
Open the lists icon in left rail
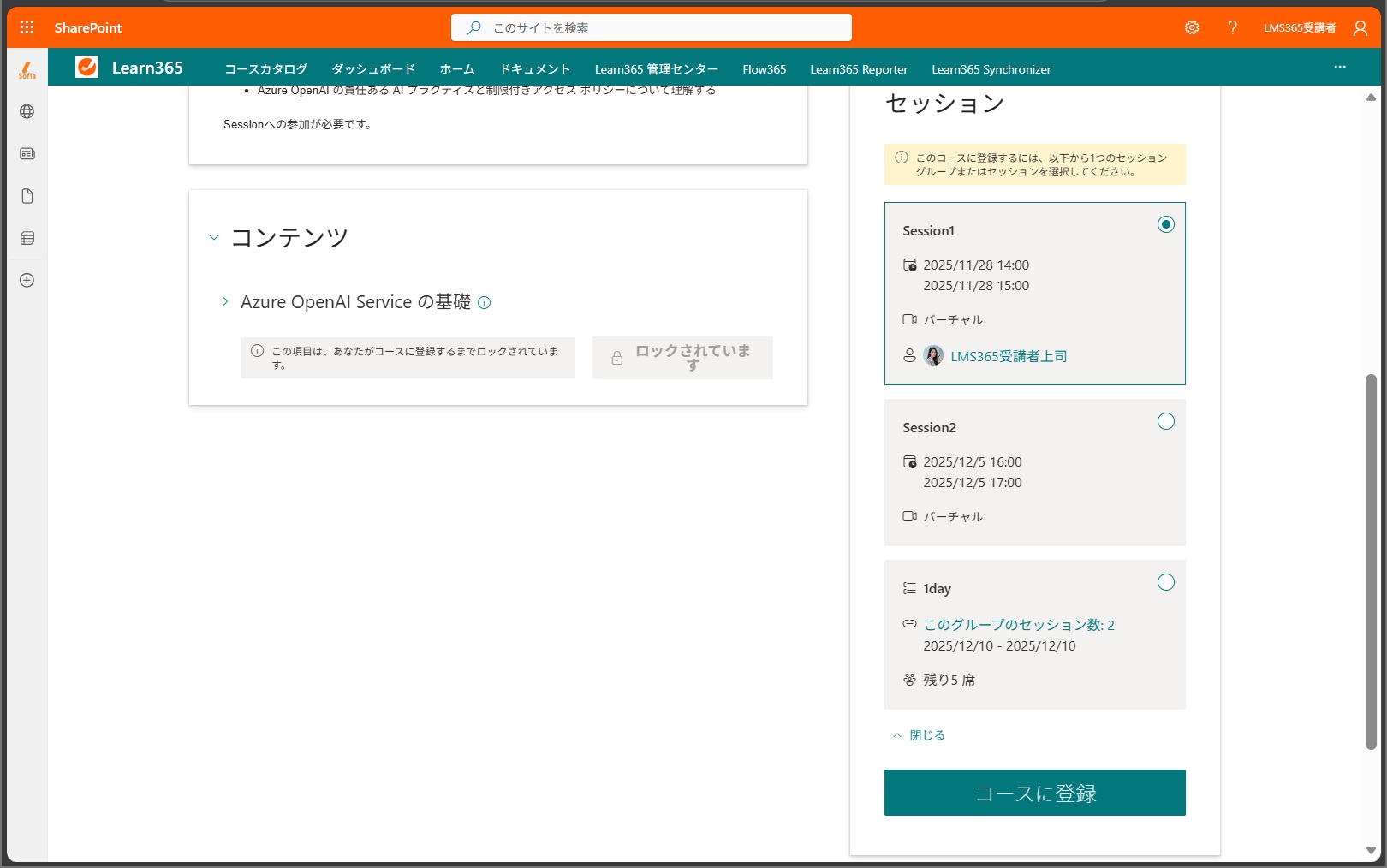pyautogui.click(x=27, y=238)
